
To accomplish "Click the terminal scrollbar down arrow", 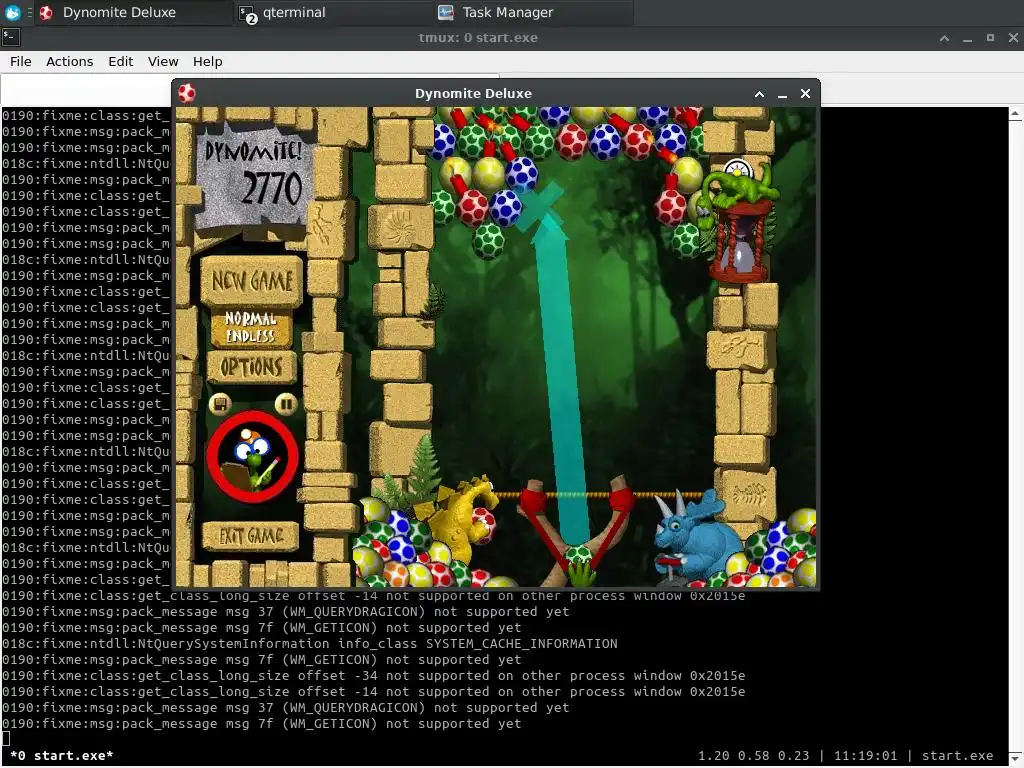I will 1016,757.
